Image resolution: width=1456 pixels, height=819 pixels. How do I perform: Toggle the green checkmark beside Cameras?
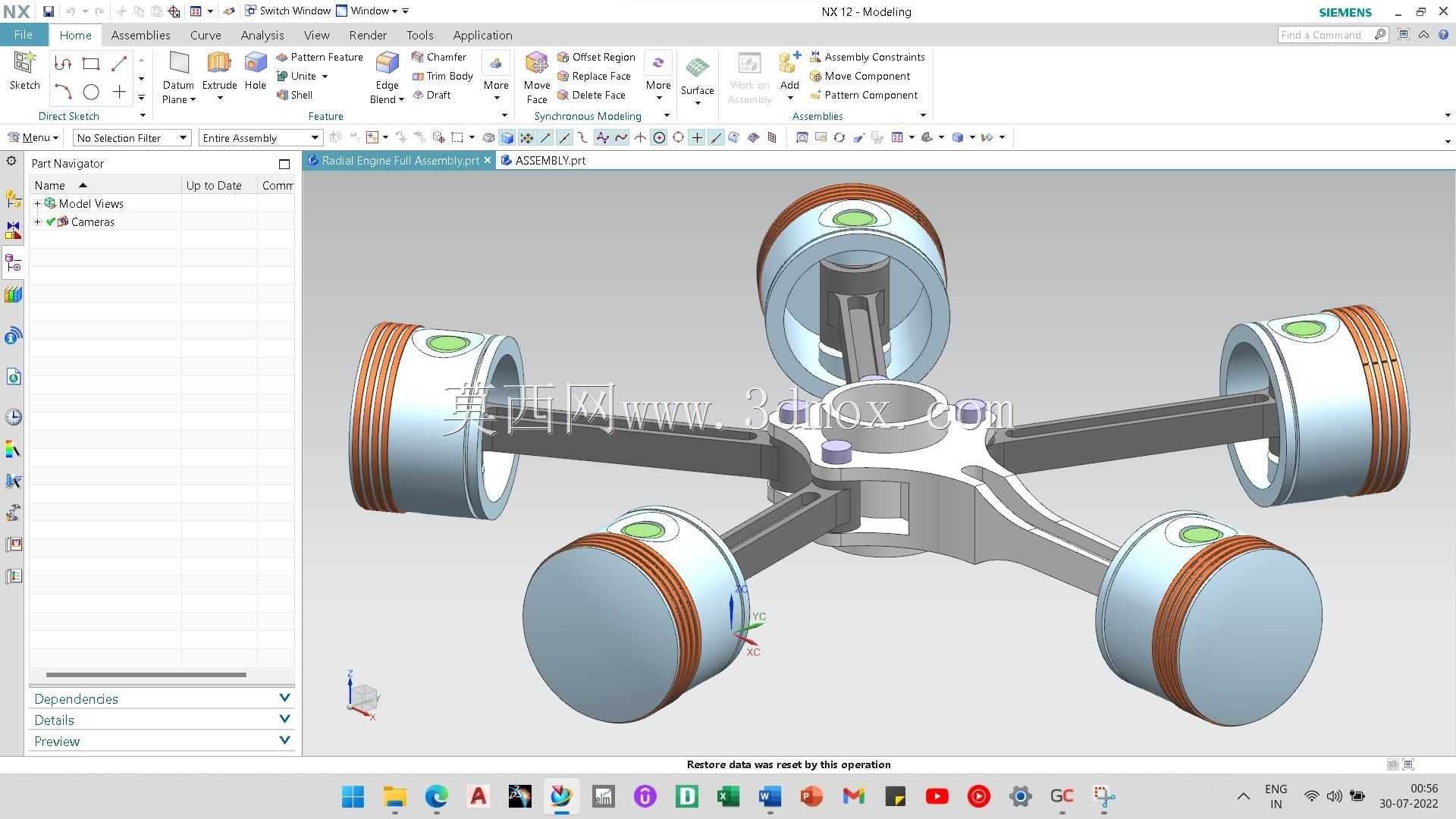pos(51,221)
